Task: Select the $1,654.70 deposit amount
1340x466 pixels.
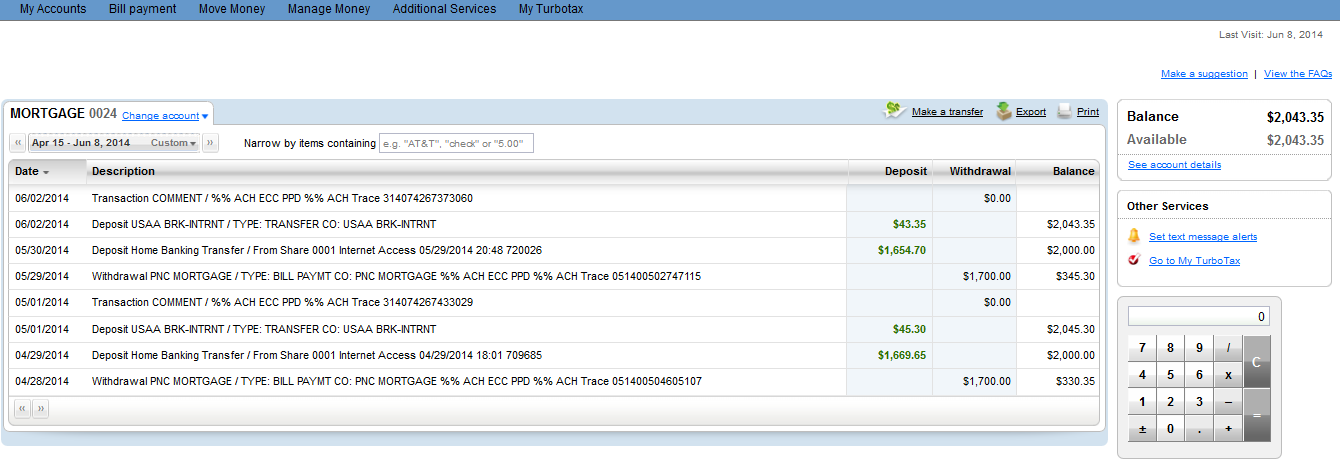Action: click(902, 250)
